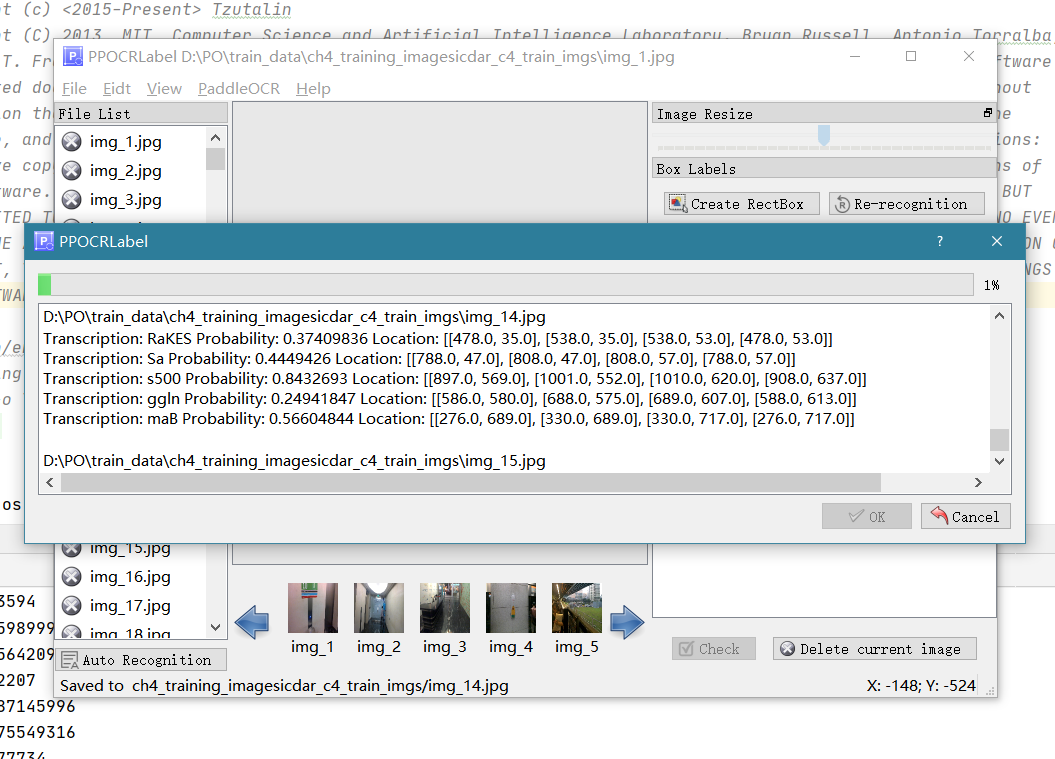
Task: Click the PPOCRLabel dialog help question mark
Action: click(x=940, y=242)
